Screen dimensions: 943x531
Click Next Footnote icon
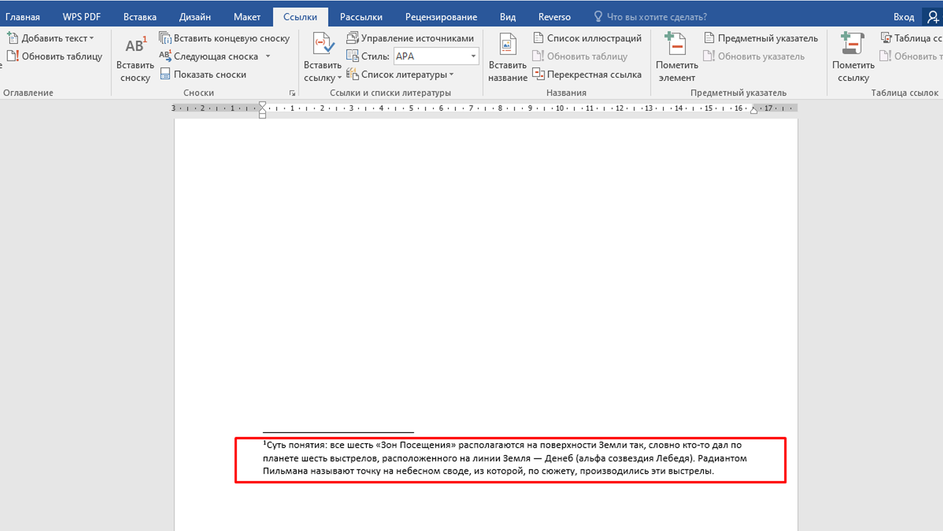165,56
